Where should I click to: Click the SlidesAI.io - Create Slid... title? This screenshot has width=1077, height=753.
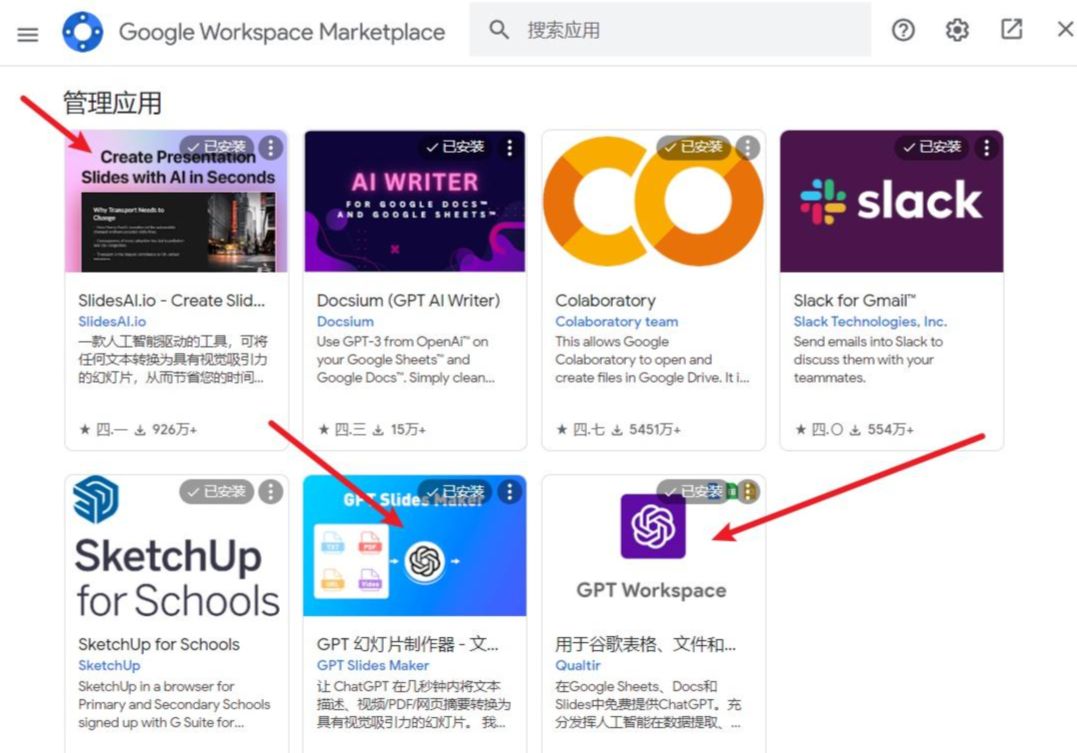[x=172, y=300]
